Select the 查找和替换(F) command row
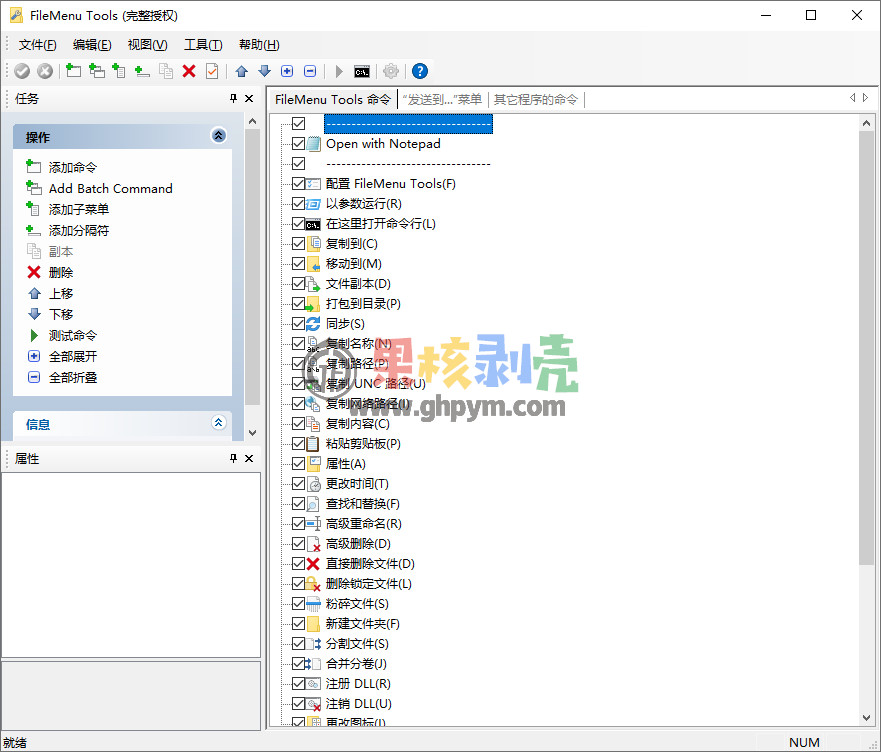This screenshot has width=881, height=752. point(362,504)
